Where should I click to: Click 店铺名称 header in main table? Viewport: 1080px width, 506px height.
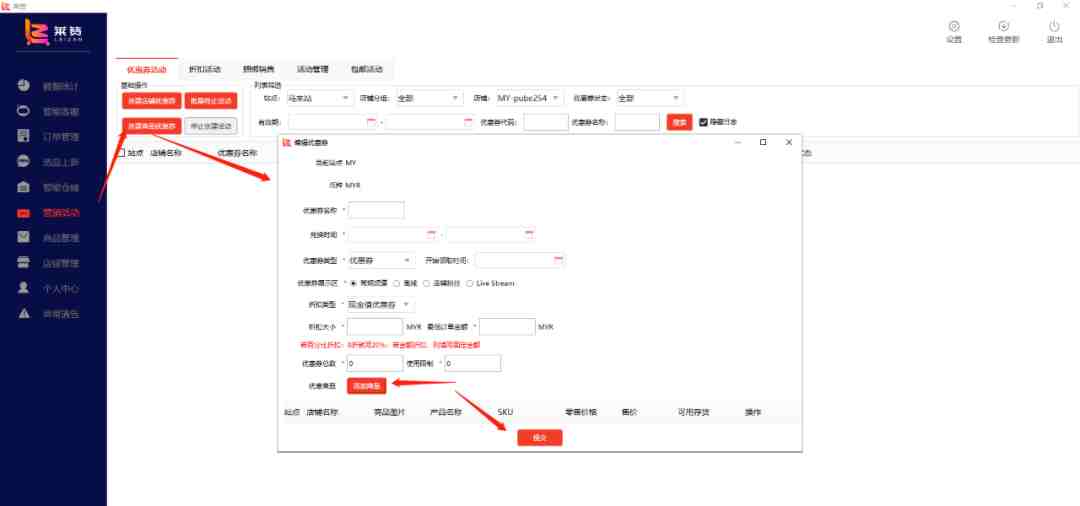[166, 153]
